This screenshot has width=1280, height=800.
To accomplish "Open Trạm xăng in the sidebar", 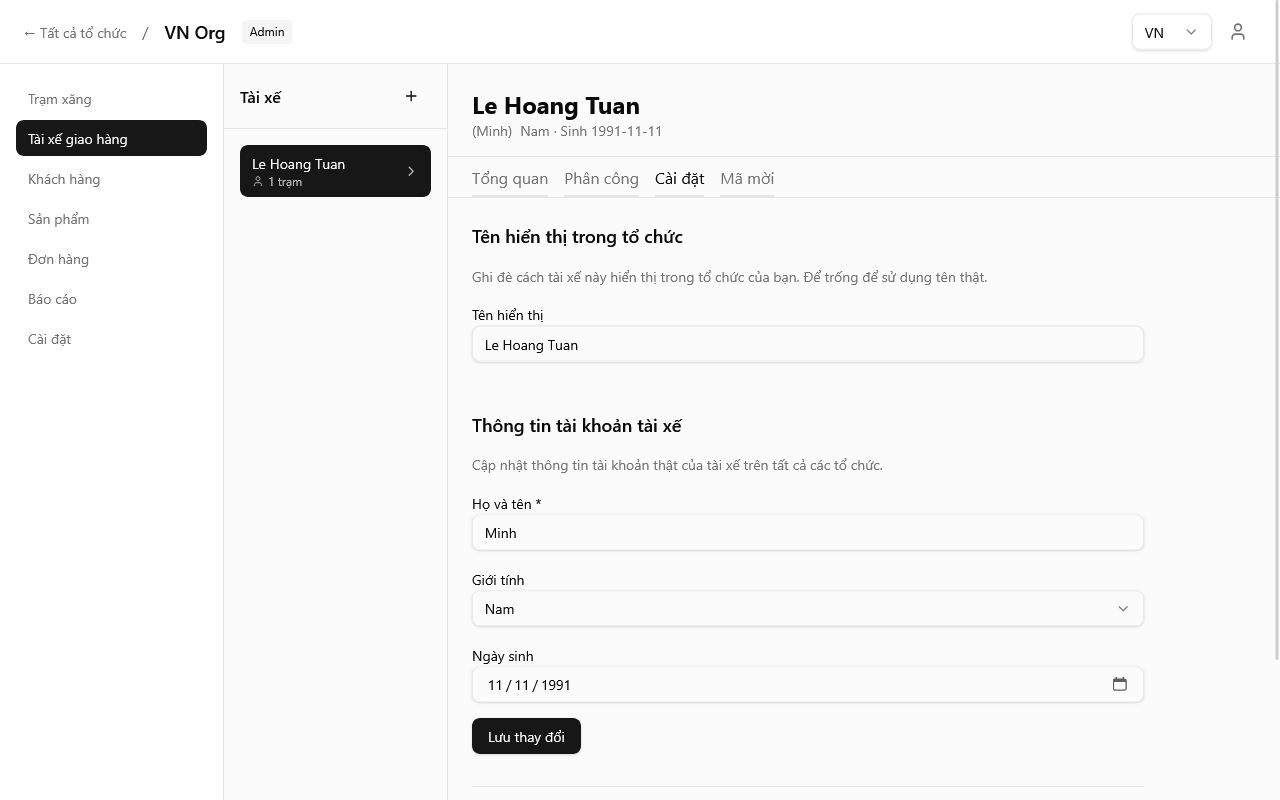I will [60, 99].
